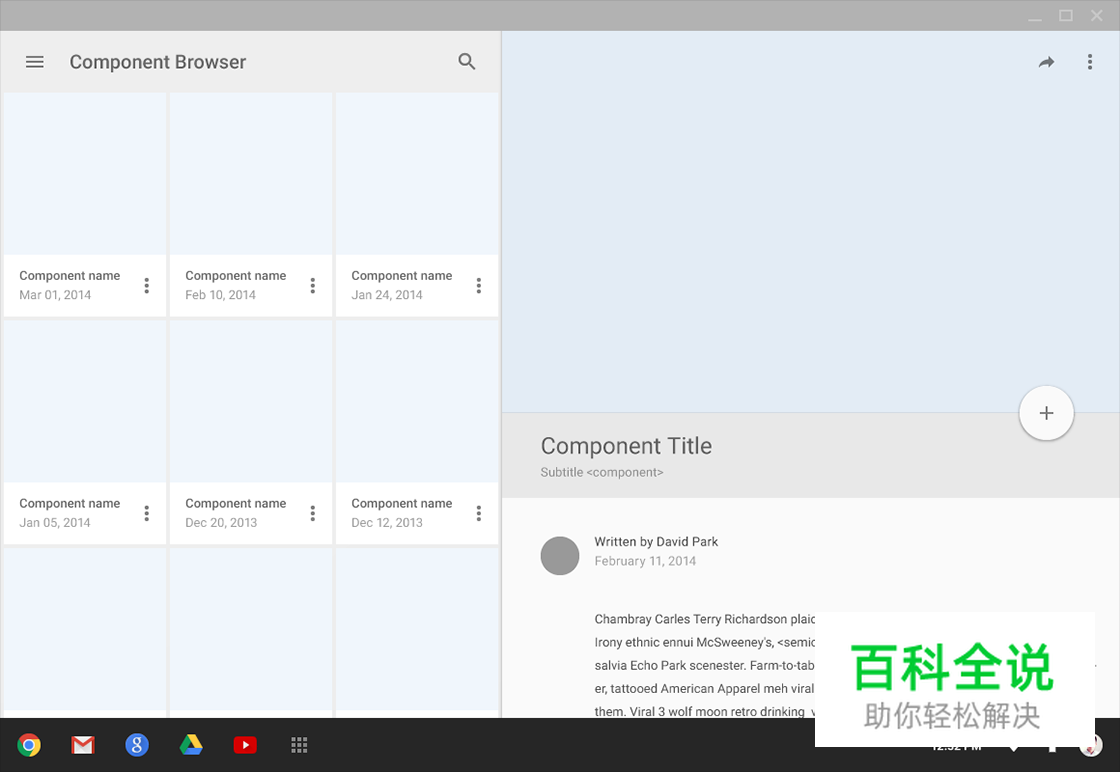
Task: Open menu on Jan 24, 2014 card
Action: tap(478, 285)
